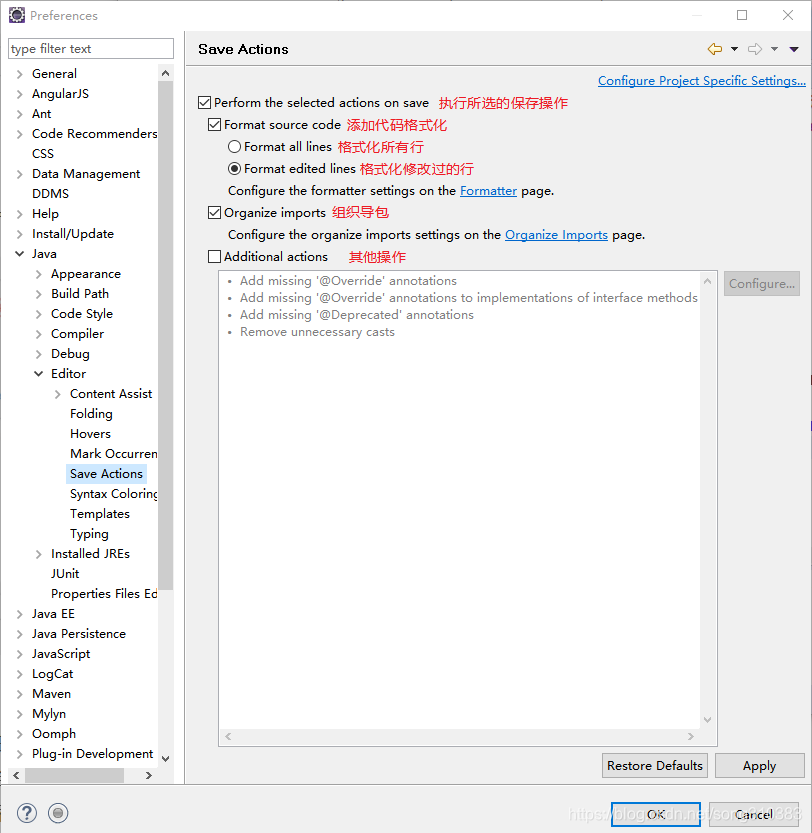Image resolution: width=812 pixels, height=833 pixels.
Task: Expand the AngularJS tree node
Action: pyautogui.click(x=20, y=94)
